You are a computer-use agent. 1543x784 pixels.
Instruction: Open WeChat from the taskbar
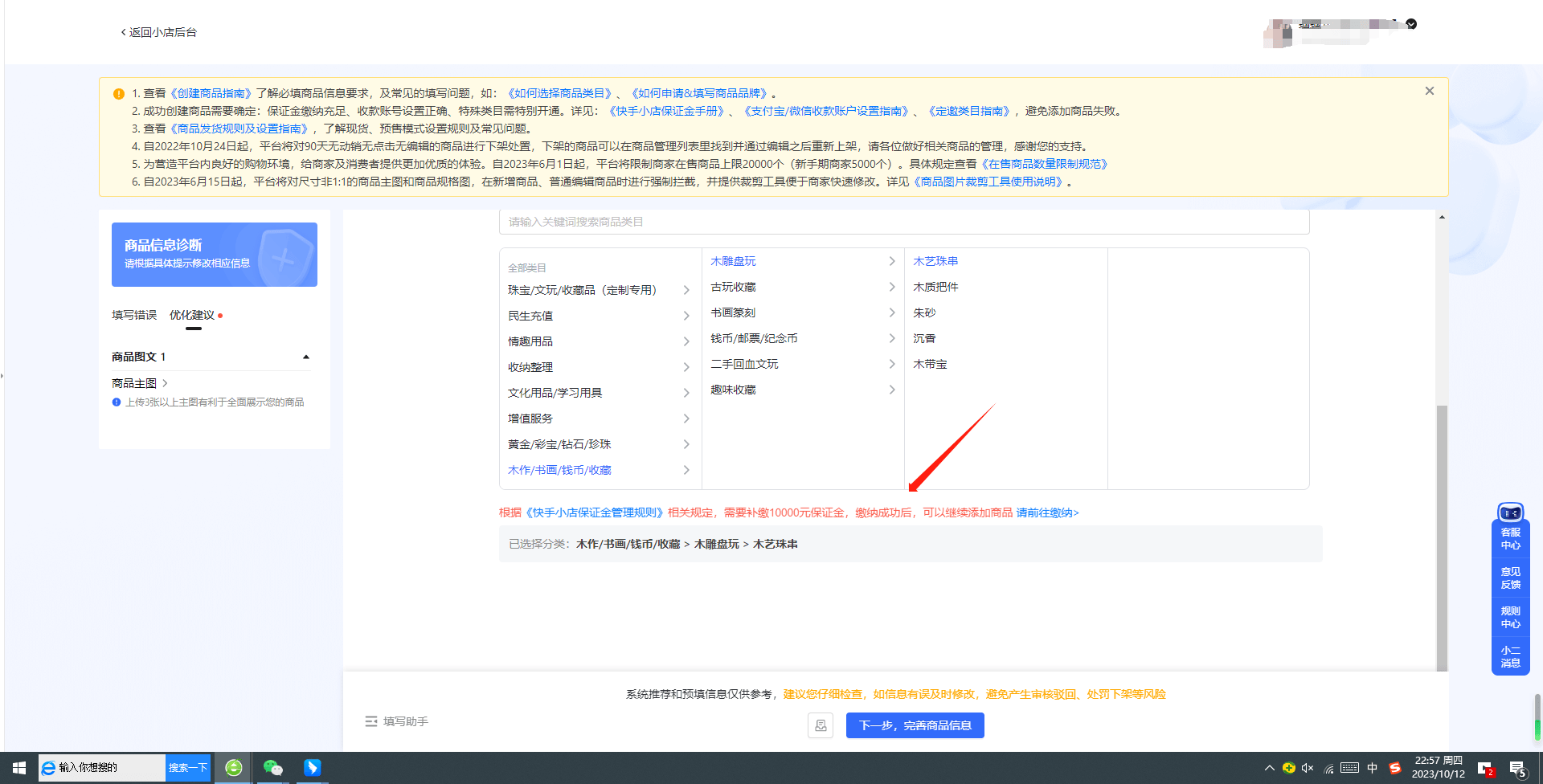(x=272, y=767)
